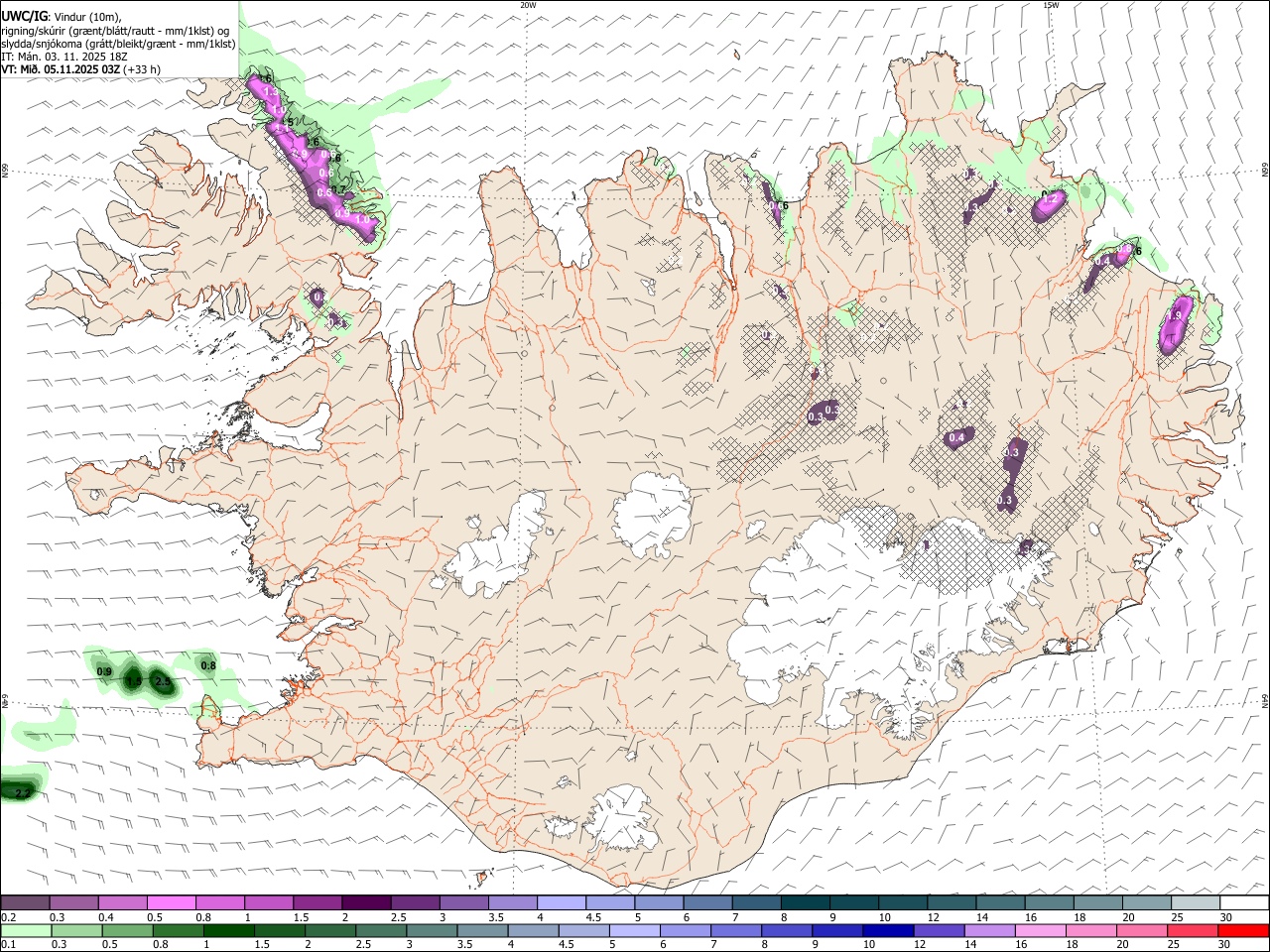Click the 'UWC/IG' title text
The width and height of the screenshot is (1270, 952).
(24, 17)
